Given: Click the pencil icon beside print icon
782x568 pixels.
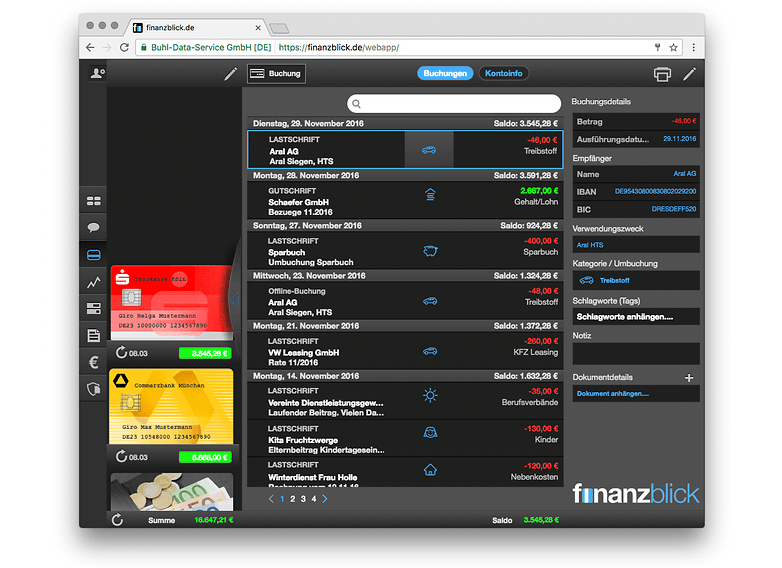Looking at the screenshot, I should [x=689, y=74].
